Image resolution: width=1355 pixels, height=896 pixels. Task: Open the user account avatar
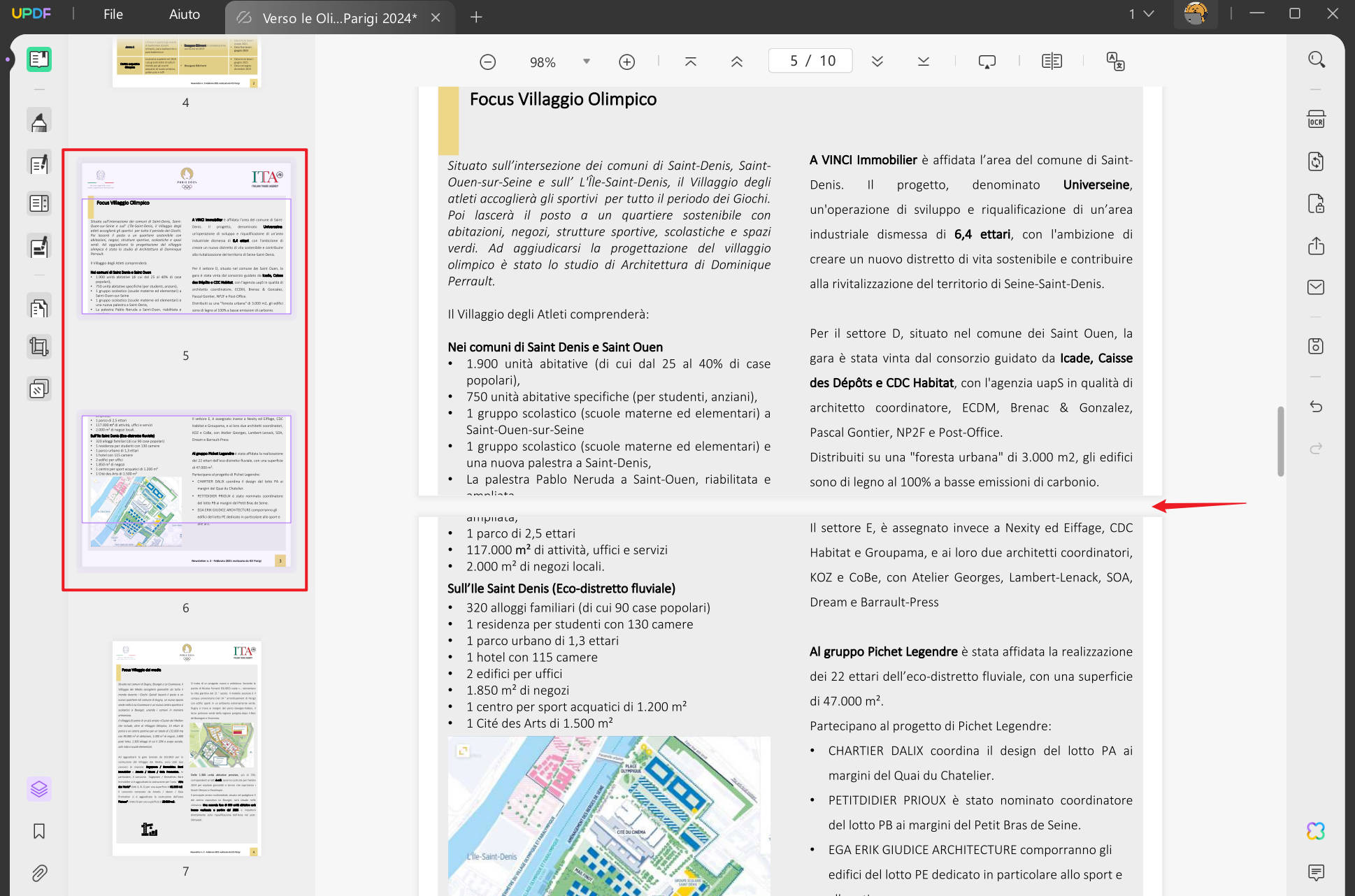[1196, 14]
